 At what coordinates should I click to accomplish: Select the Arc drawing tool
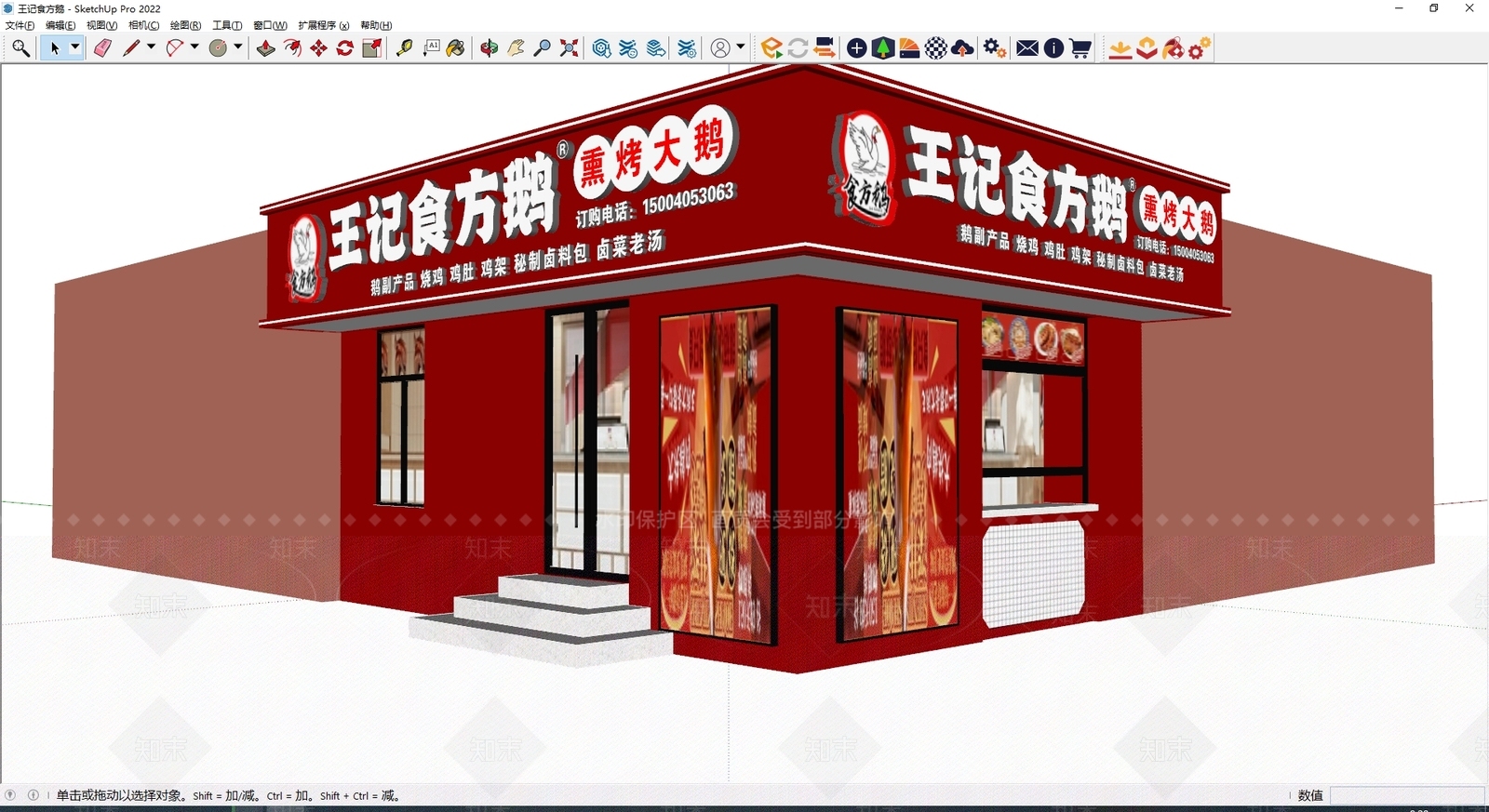tap(174, 48)
